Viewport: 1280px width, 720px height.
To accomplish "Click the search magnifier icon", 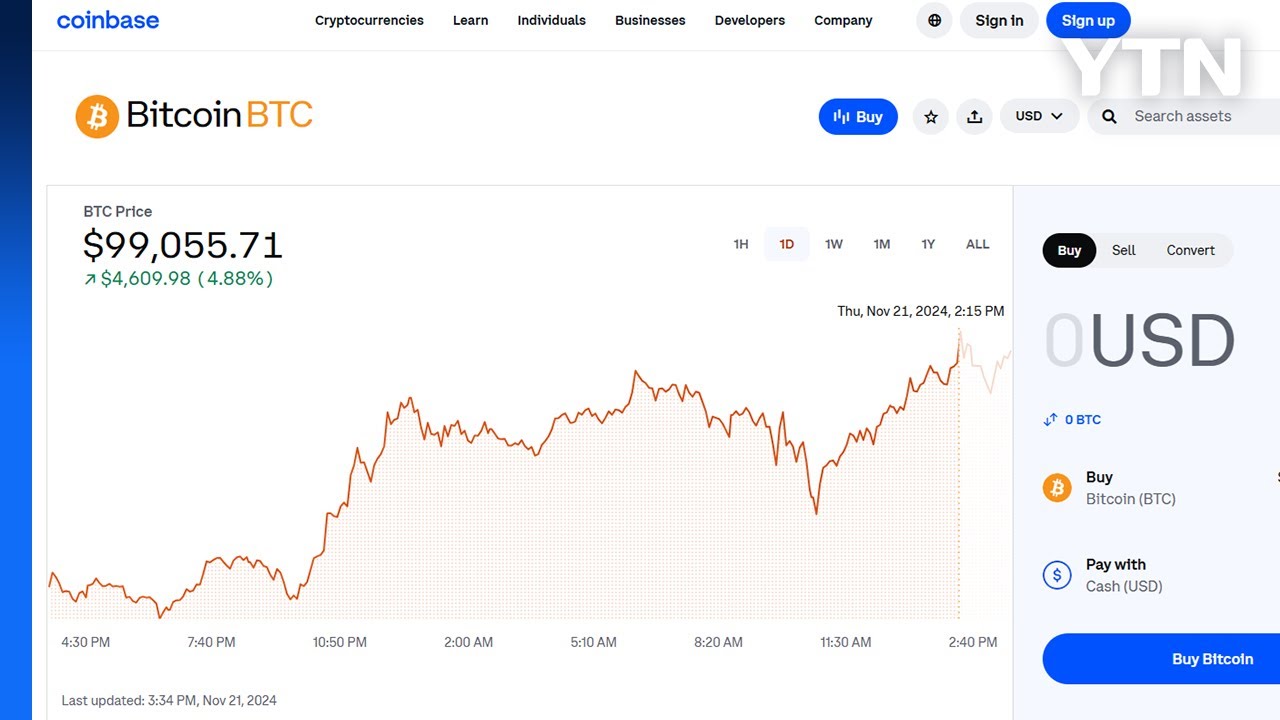I will click(1109, 117).
